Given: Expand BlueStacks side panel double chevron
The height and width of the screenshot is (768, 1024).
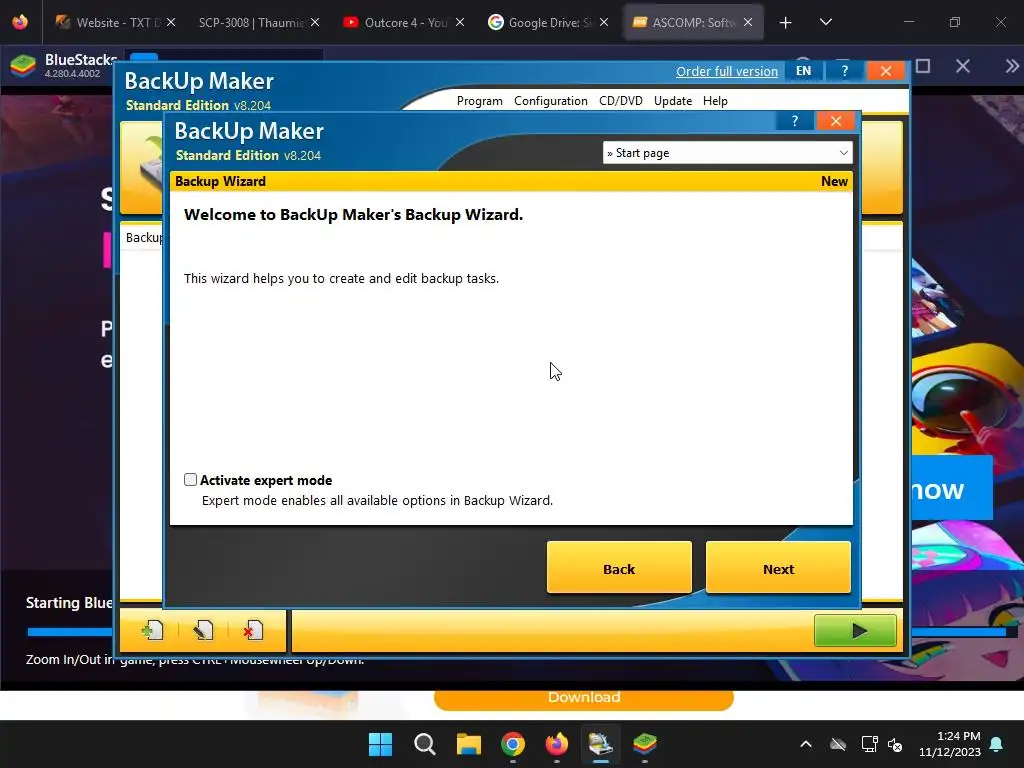Looking at the screenshot, I should pos(1011,66).
